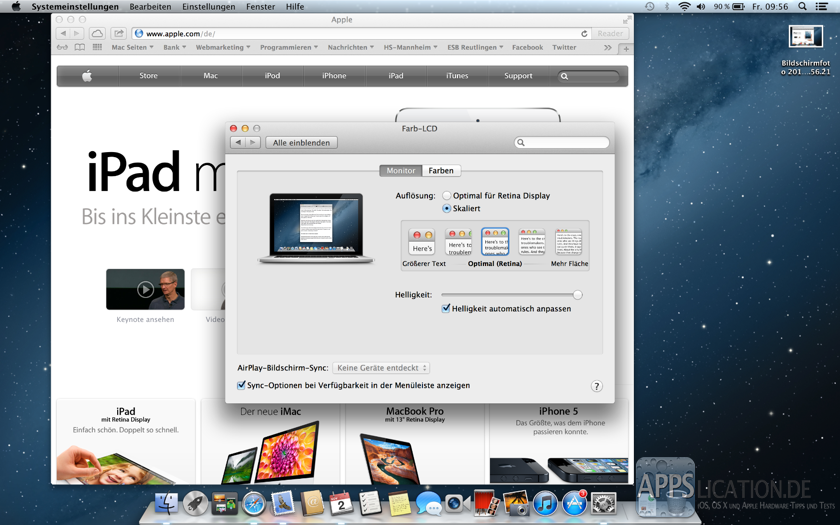Open Top Sites grid in bookmarks bar
This screenshot has width=840, height=525.
pyautogui.click(x=97, y=47)
